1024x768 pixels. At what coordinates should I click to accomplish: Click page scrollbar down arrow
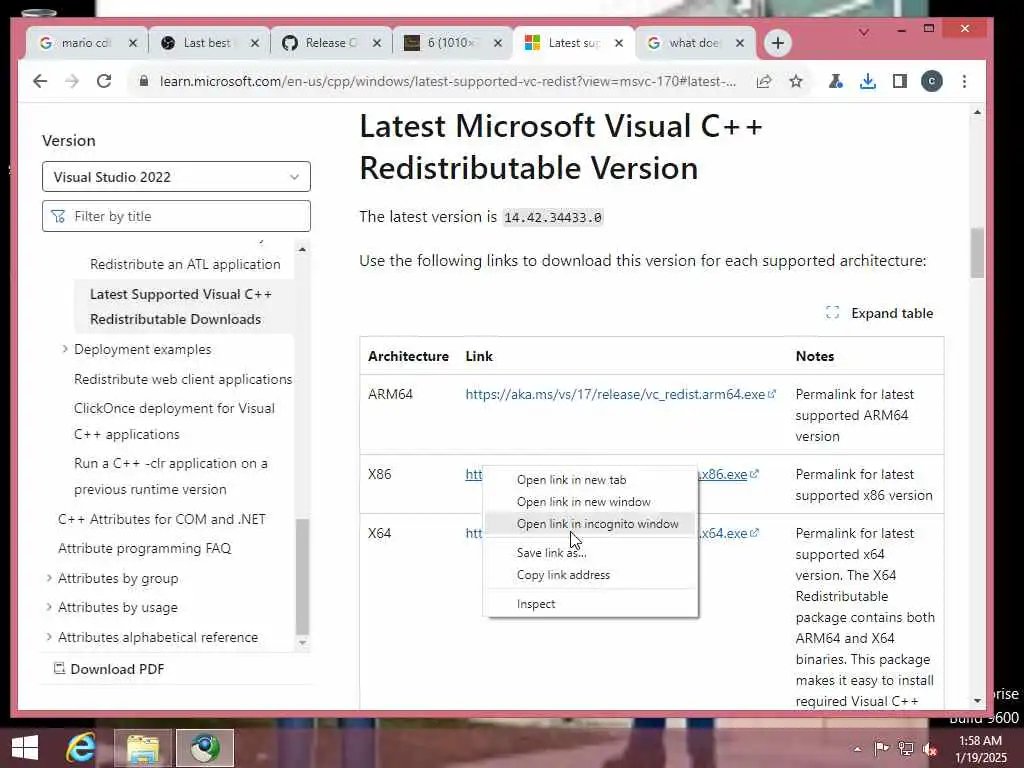(x=977, y=701)
